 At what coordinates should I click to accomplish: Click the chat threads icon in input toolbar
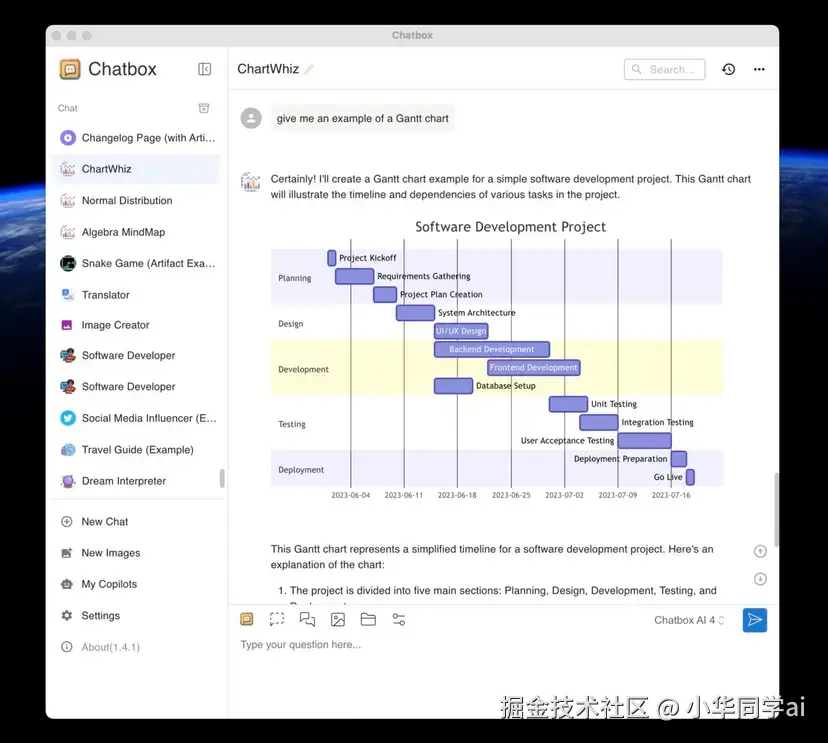[307, 619]
